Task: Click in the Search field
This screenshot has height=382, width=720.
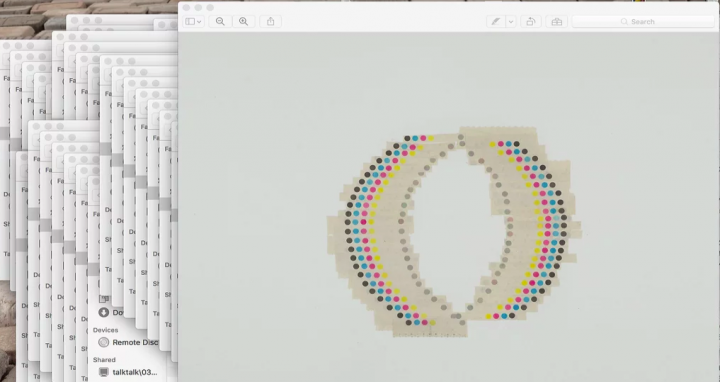Action: (643, 22)
